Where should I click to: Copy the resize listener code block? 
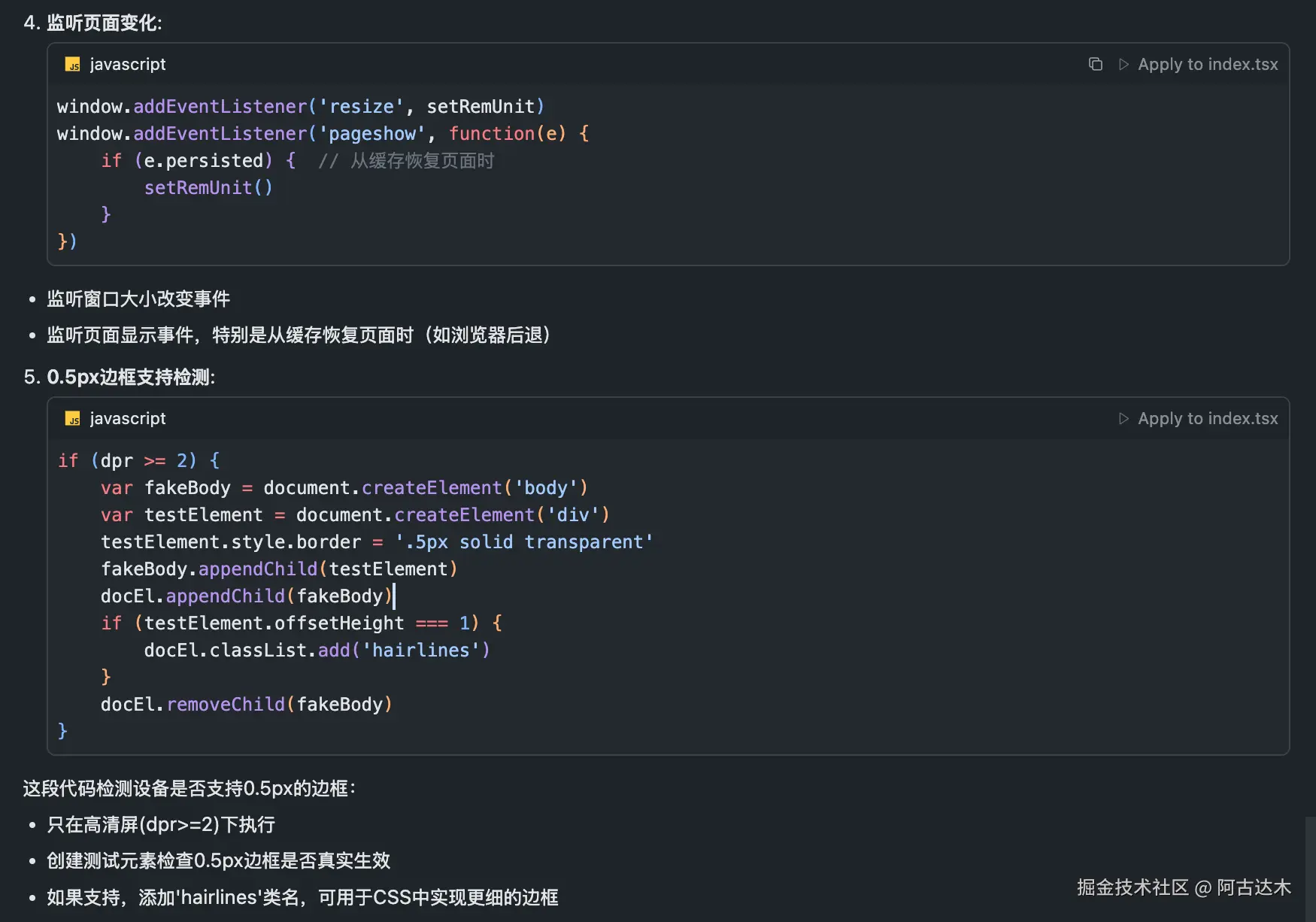click(x=1096, y=65)
